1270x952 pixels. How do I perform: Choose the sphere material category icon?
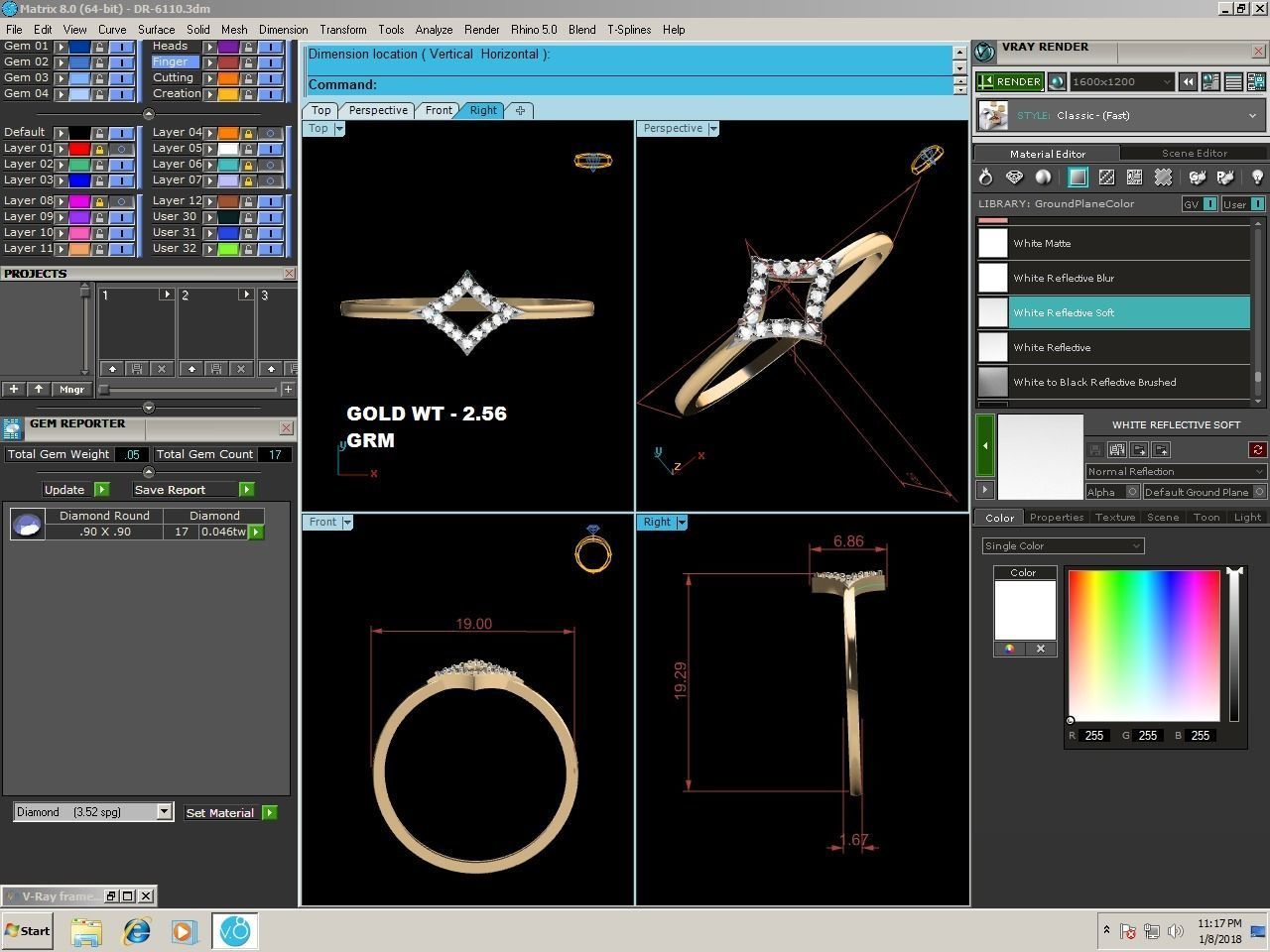(x=1043, y=178)
